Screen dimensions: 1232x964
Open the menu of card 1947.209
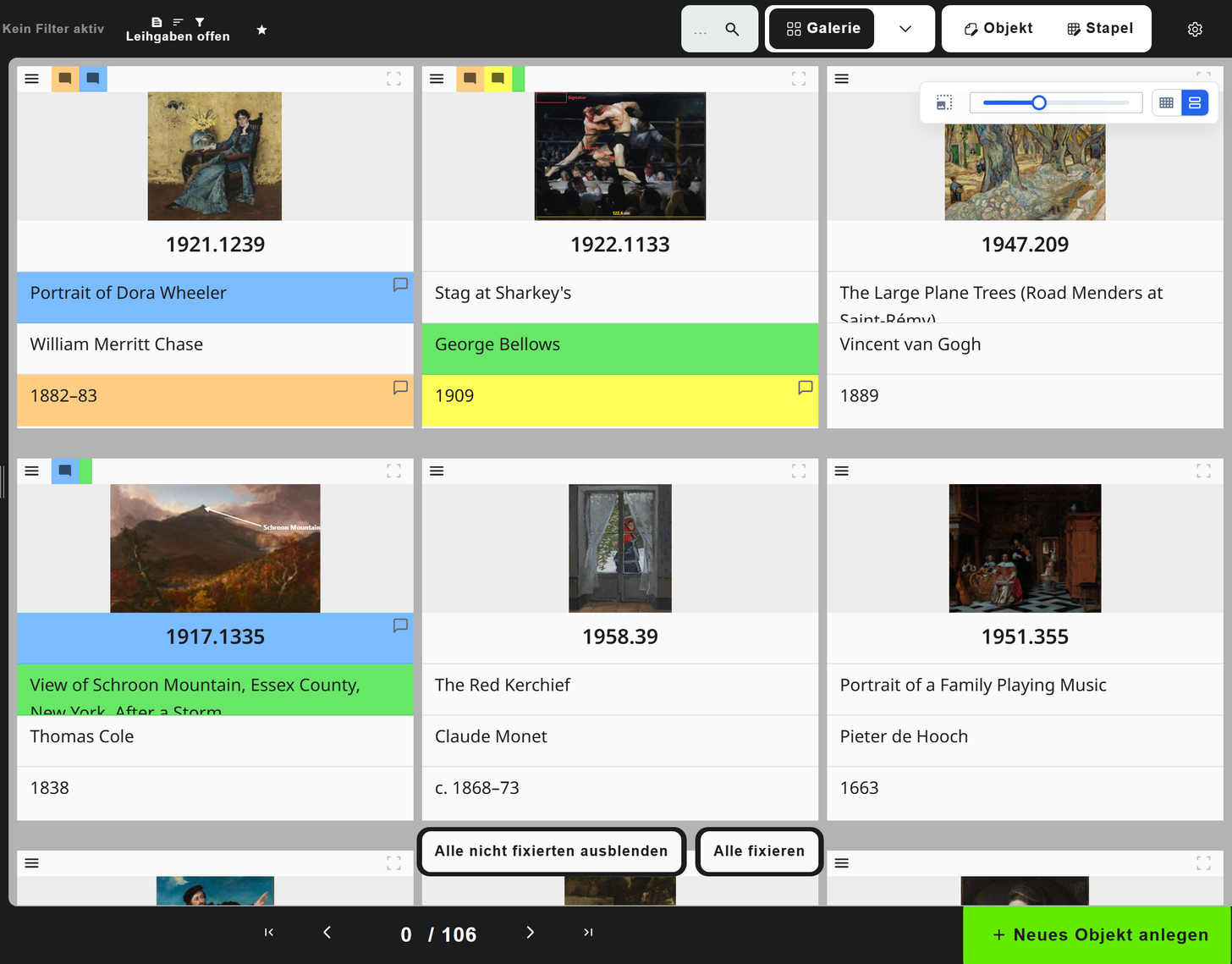click(842, 79)
